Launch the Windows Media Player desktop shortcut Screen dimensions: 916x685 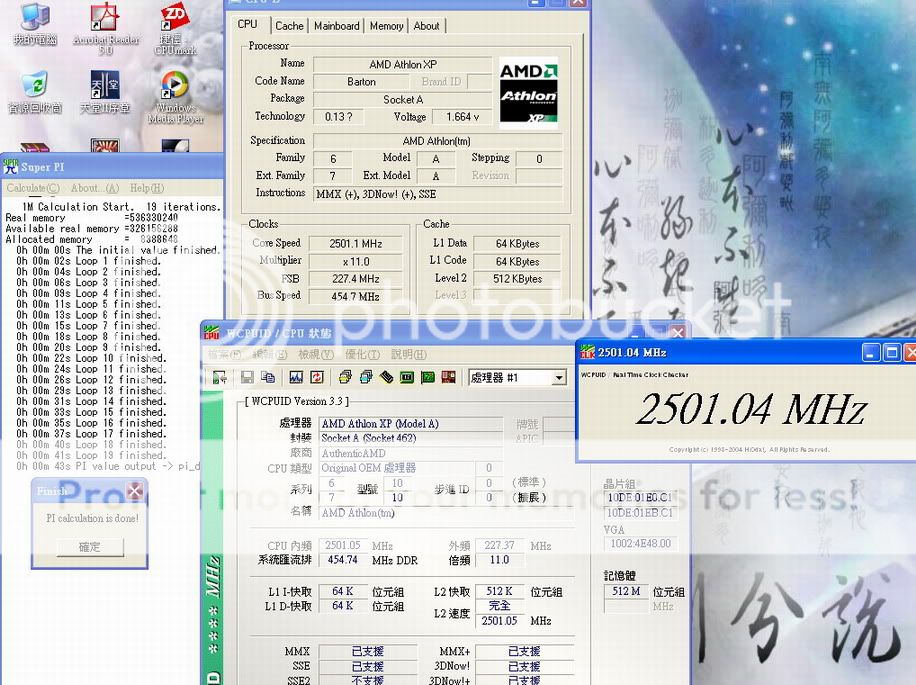[x=175, y=97]
